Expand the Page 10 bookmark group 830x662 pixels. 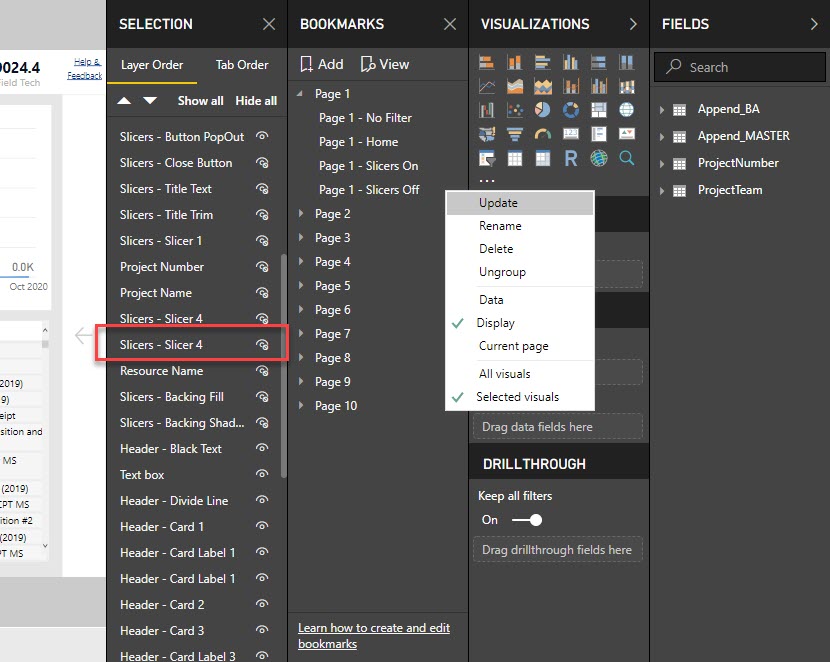pos(301,405)
